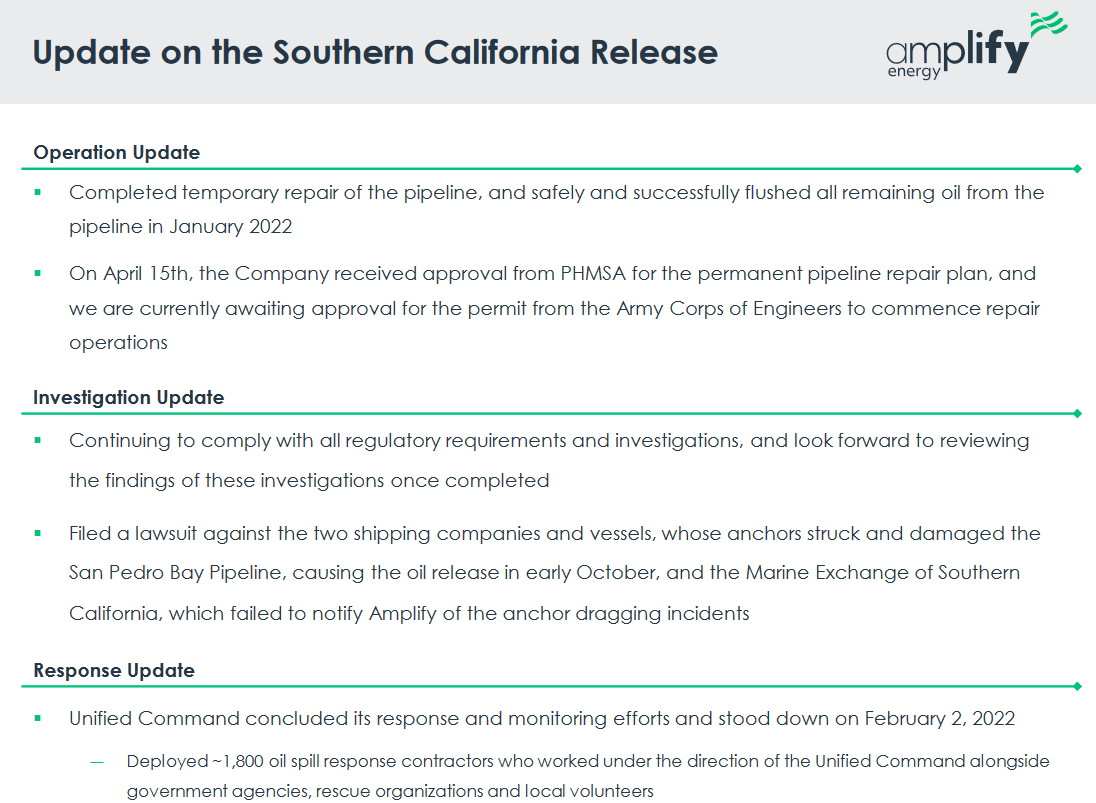Viewport: 1096px width, 803px height.
Task: Click the diamond ending the Operation Update line
Action: click(x=1077, y=168)
